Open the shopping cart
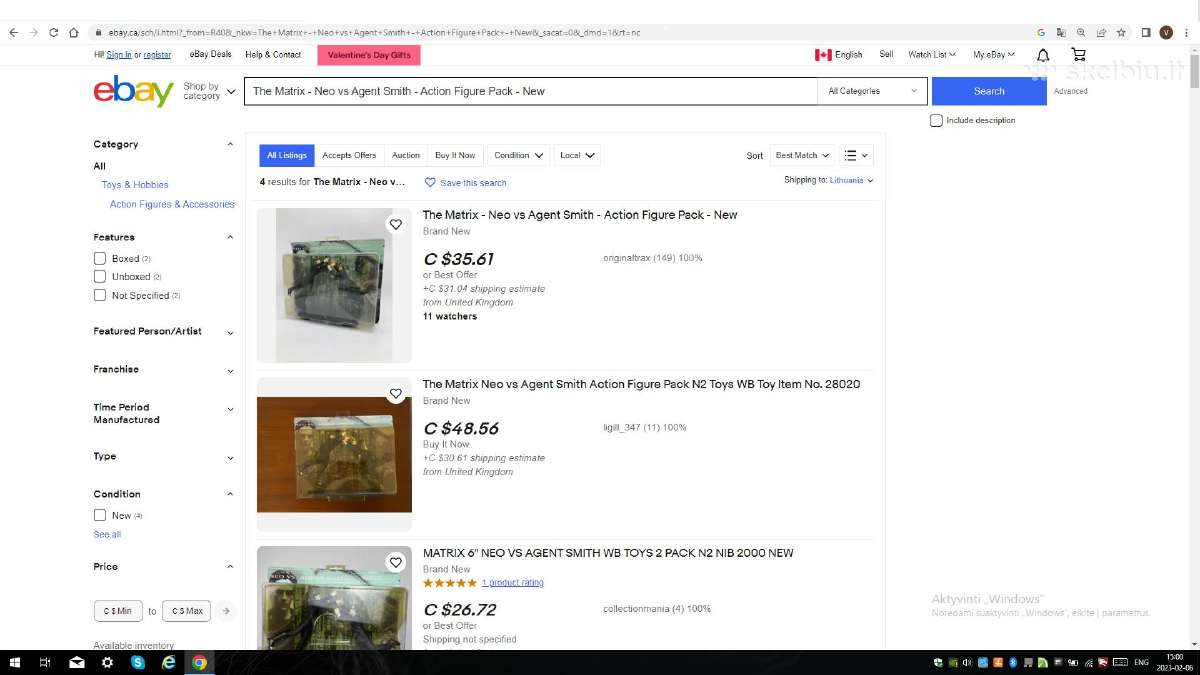1200x675 pixels. coord(1078,55)
